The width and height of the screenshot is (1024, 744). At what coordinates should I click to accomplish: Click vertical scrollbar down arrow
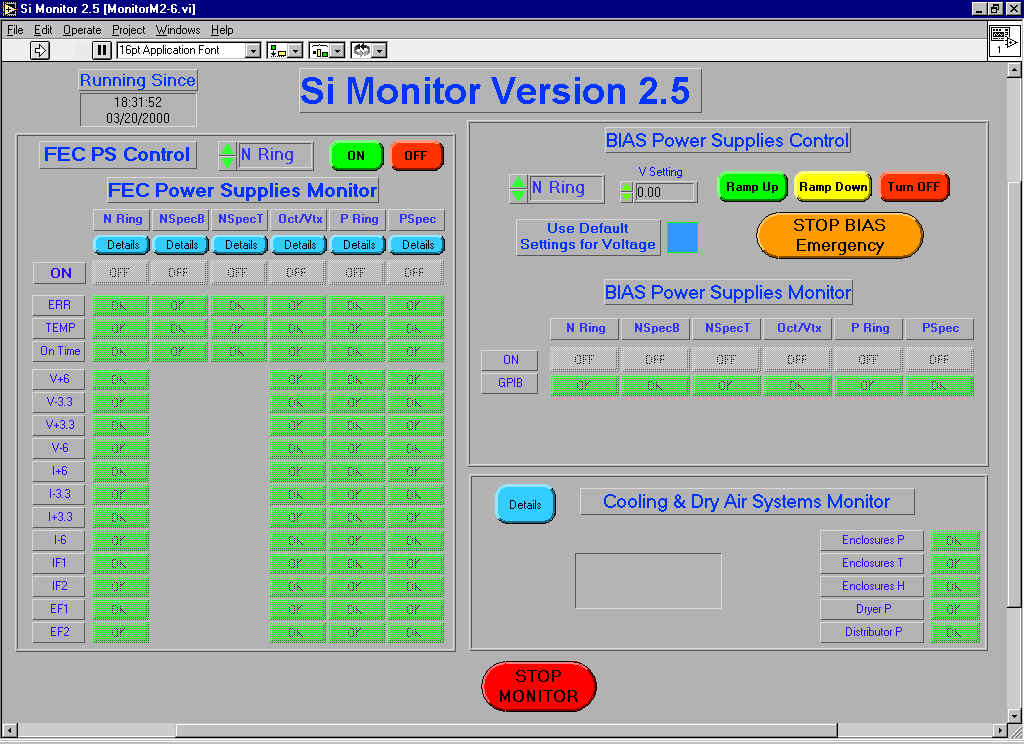(1014, 715)
